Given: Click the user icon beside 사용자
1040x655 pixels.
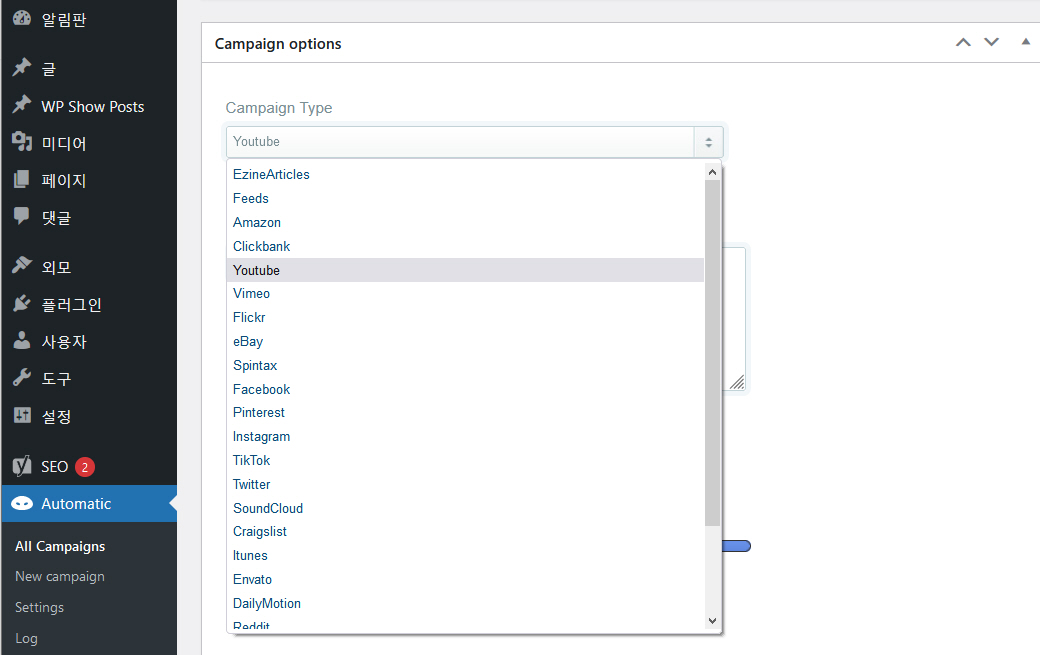Looking at the screenshot, I should point(22,340).
